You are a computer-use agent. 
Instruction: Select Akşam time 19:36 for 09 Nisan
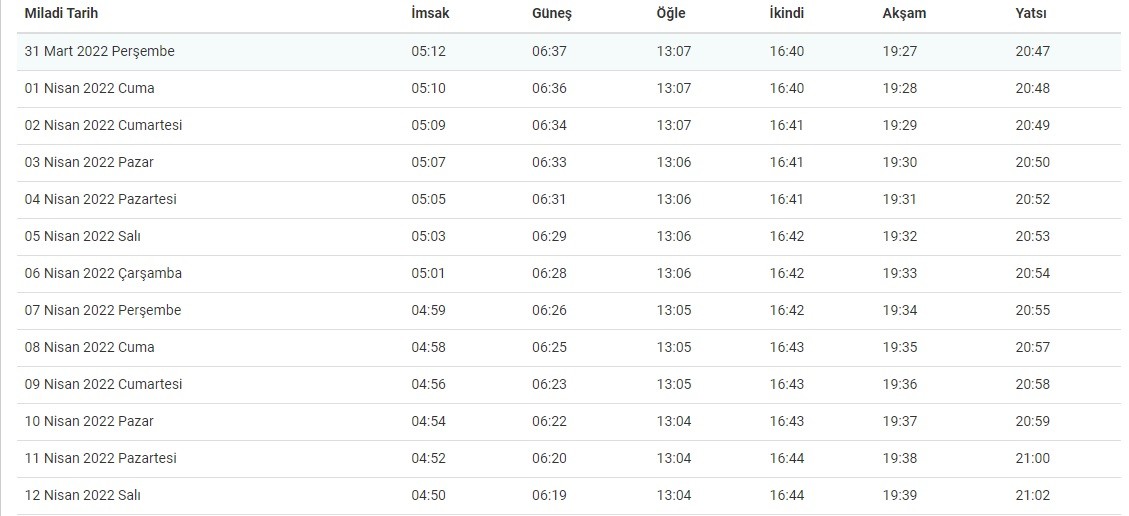[900, 384]
